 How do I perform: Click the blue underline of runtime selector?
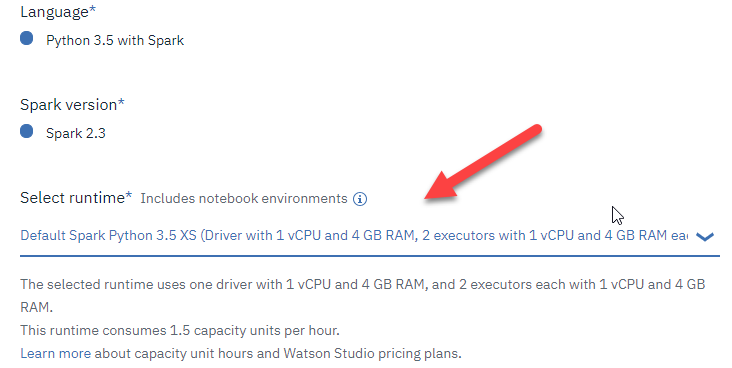pyautogui.click(x=370, y=256)
